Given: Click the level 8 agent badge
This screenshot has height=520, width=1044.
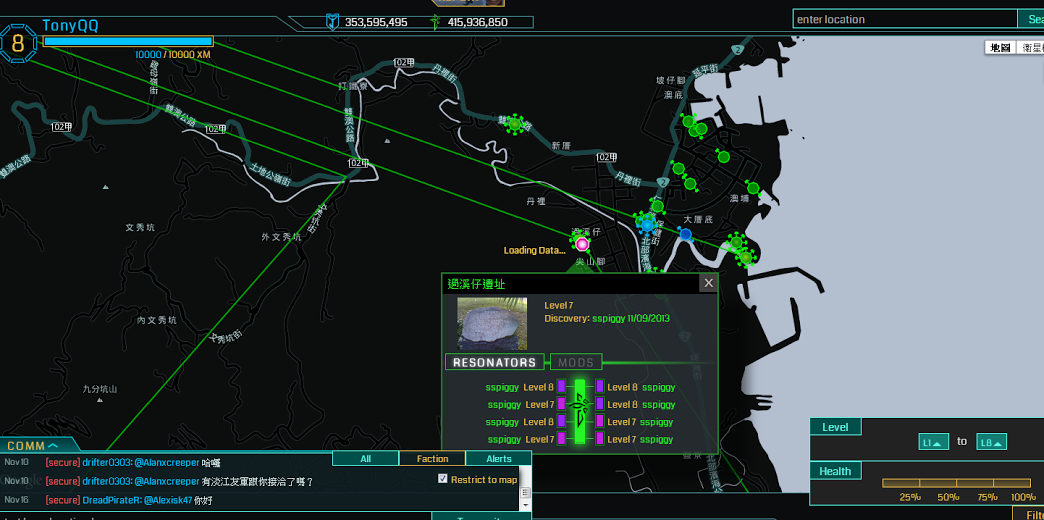Looking at the screenshot, I should click(x=18, y=44).
